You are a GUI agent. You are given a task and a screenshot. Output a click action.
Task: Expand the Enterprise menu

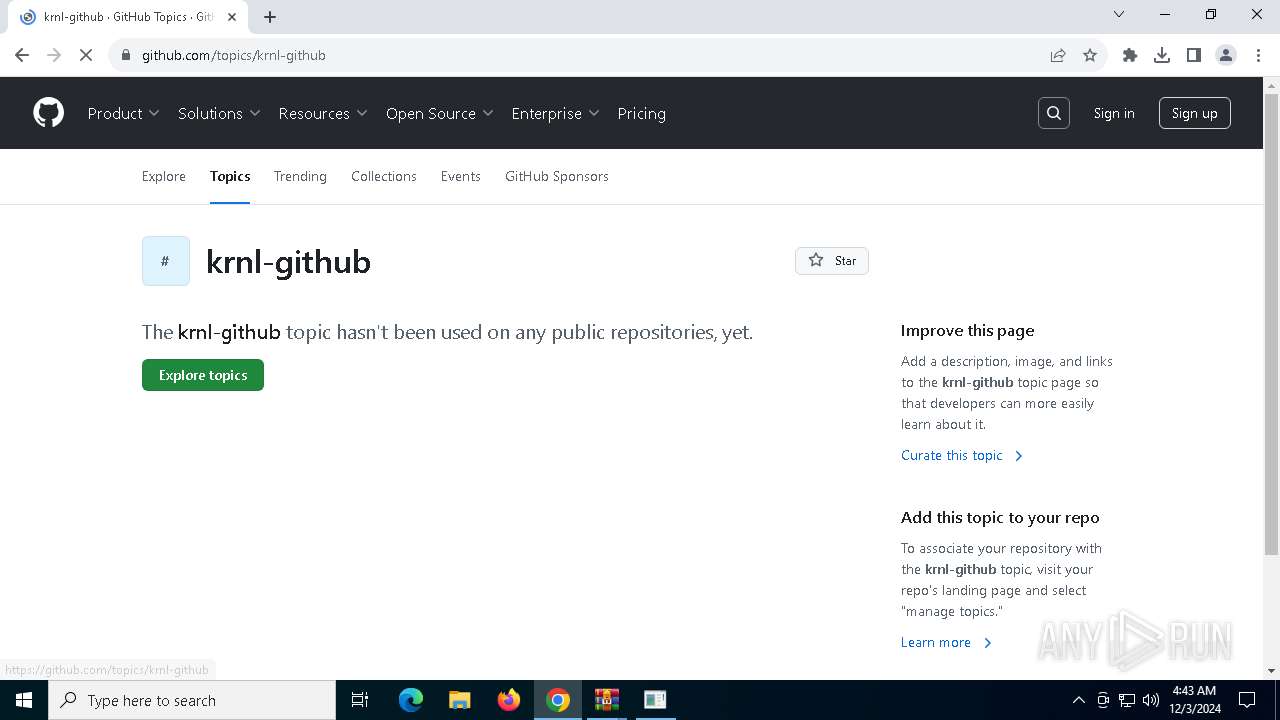[555, 113]
